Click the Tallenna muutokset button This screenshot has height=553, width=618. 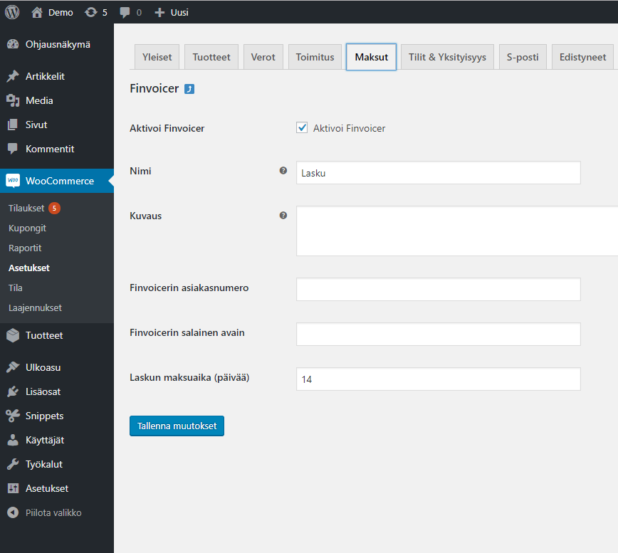click(177, 426)
